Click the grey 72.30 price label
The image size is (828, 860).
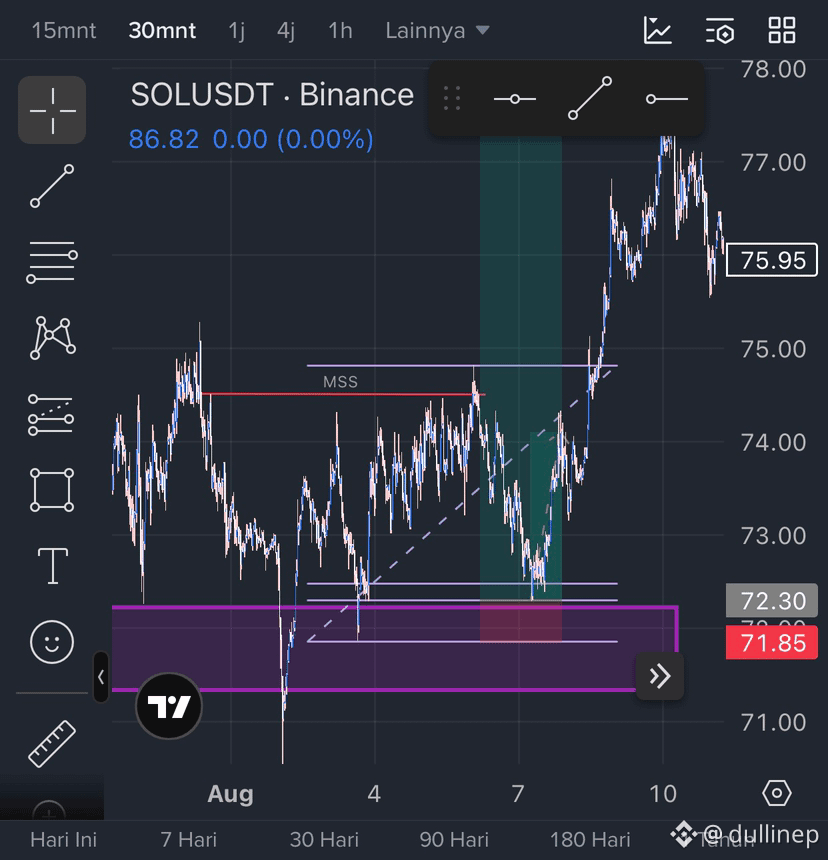click(x=772, y=601)
